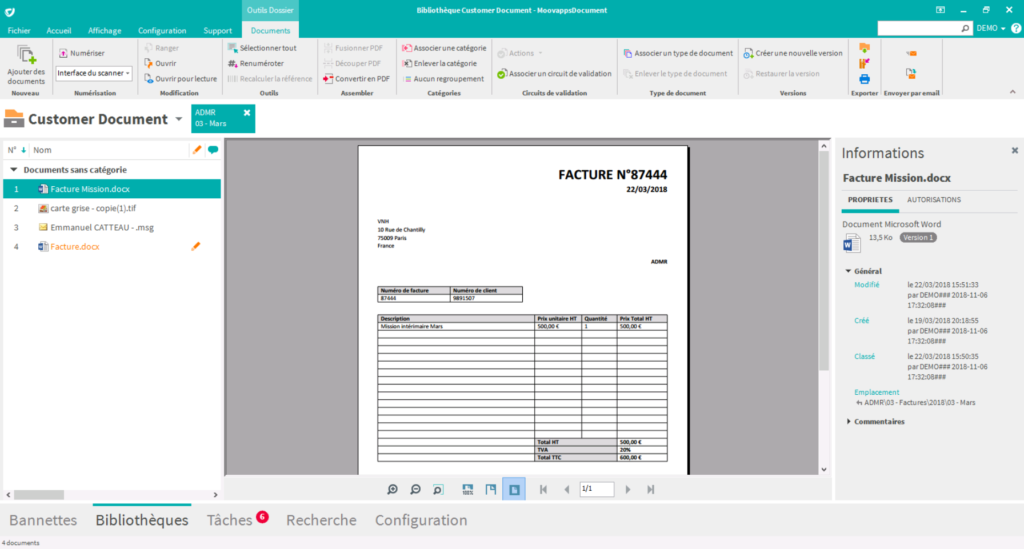This screenshot has width=1024, height=549.
Task: Click Enlever la catégorie
Action: [440, 63]
